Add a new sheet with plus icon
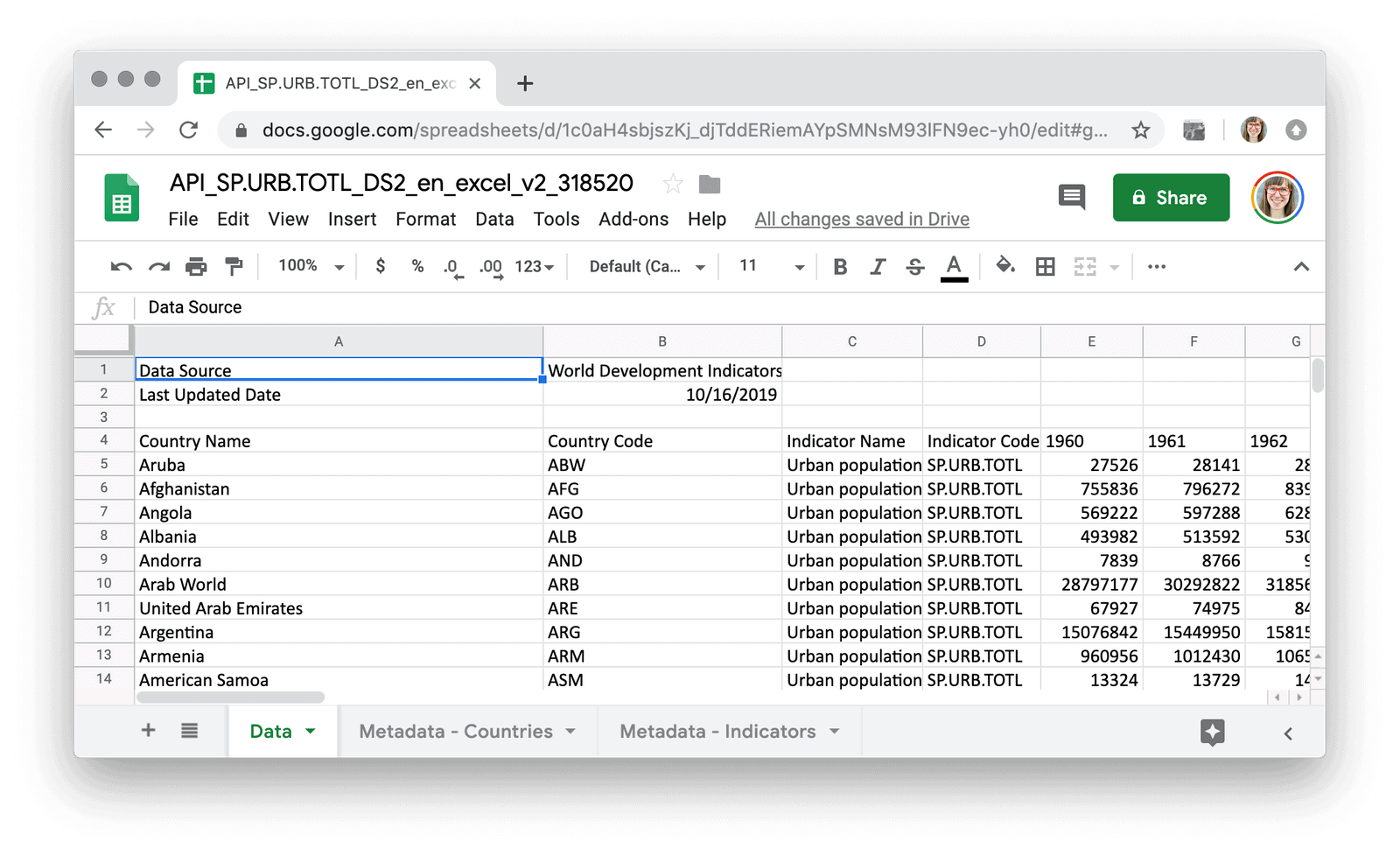 coord(148,730)
